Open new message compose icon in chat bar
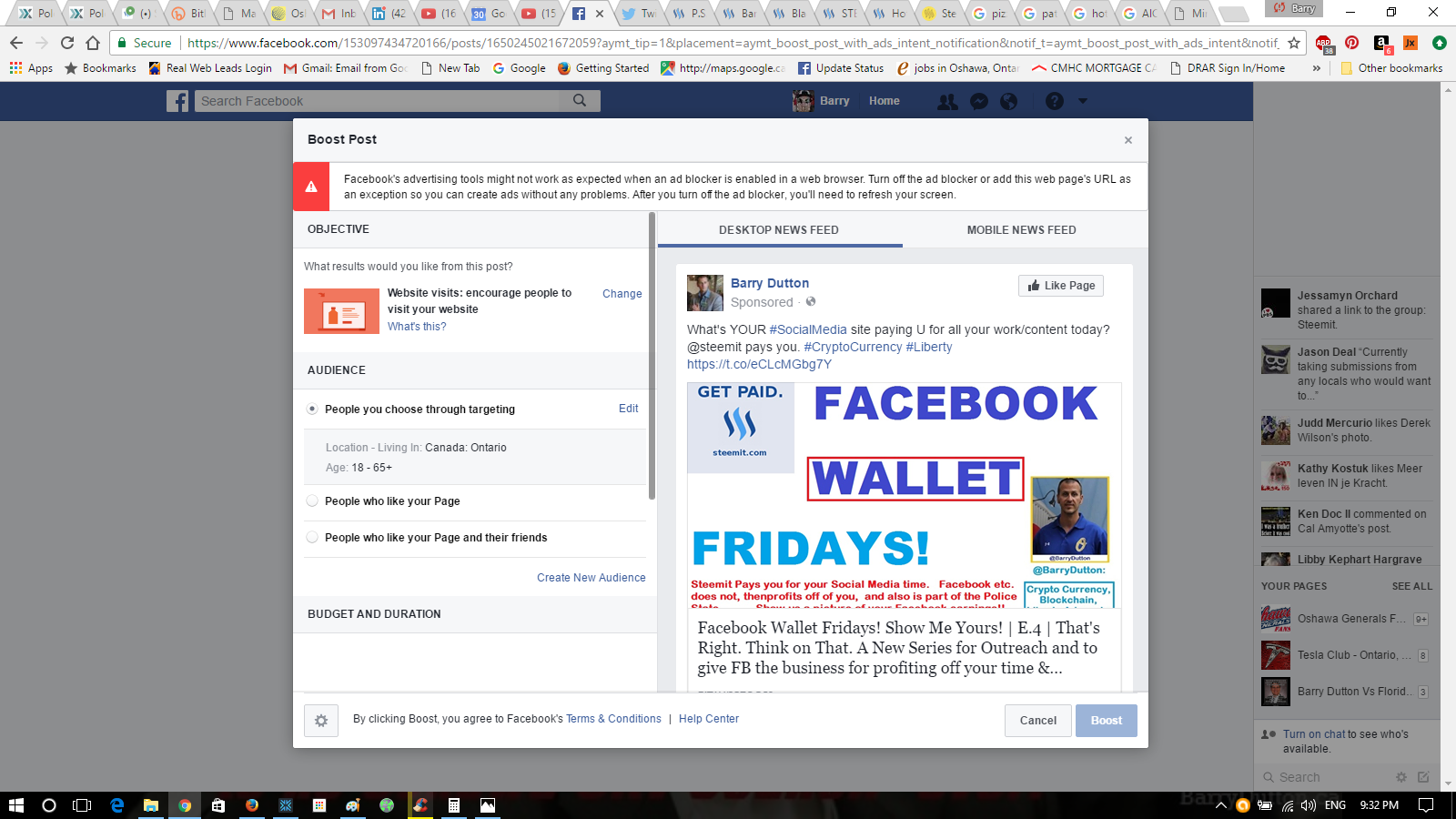This screenshot has width=1456, height=819. [1423, 777]
